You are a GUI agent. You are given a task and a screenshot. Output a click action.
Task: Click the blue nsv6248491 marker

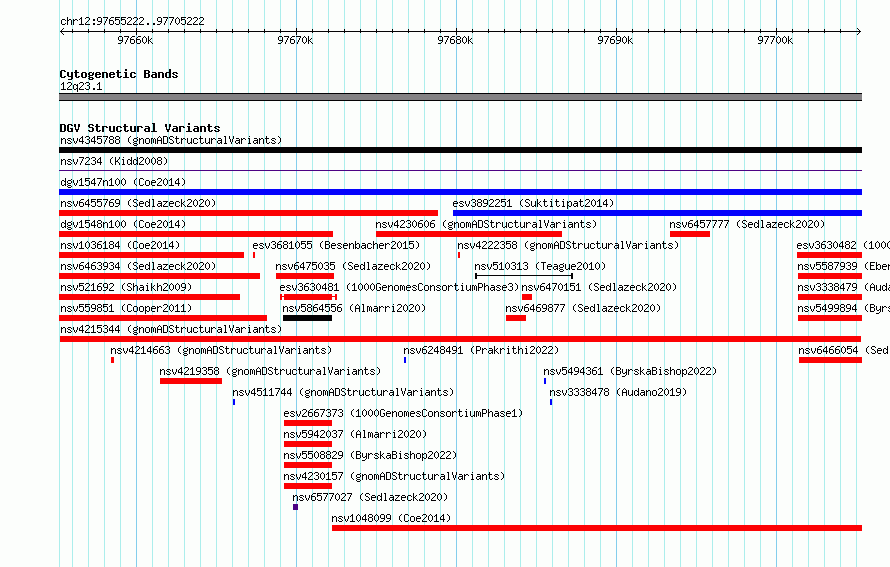point(405,360)
